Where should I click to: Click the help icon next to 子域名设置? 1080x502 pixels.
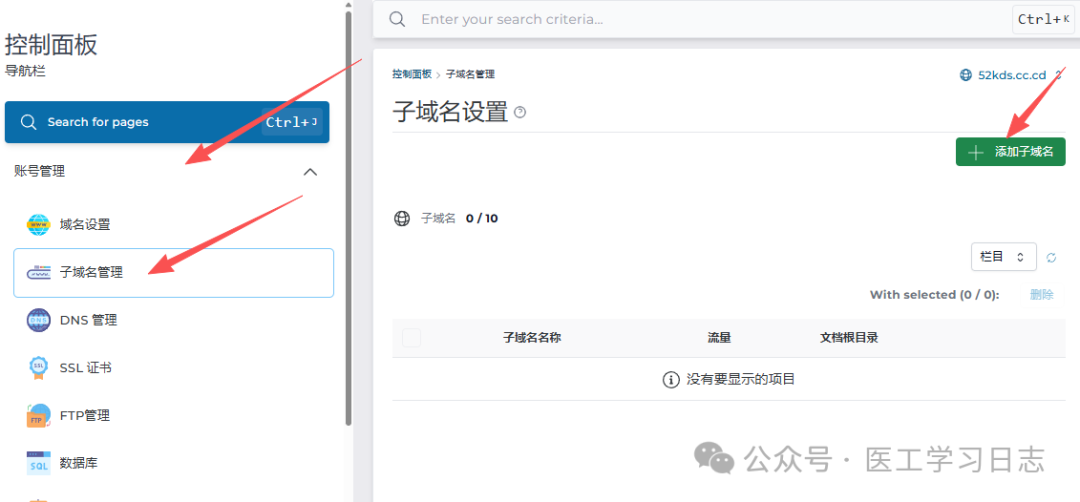coord(520,112)
